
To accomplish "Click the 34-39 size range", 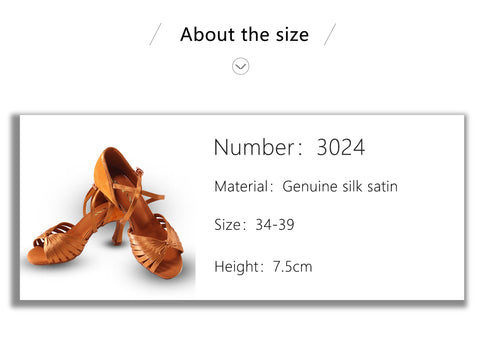I will point(275,225).
